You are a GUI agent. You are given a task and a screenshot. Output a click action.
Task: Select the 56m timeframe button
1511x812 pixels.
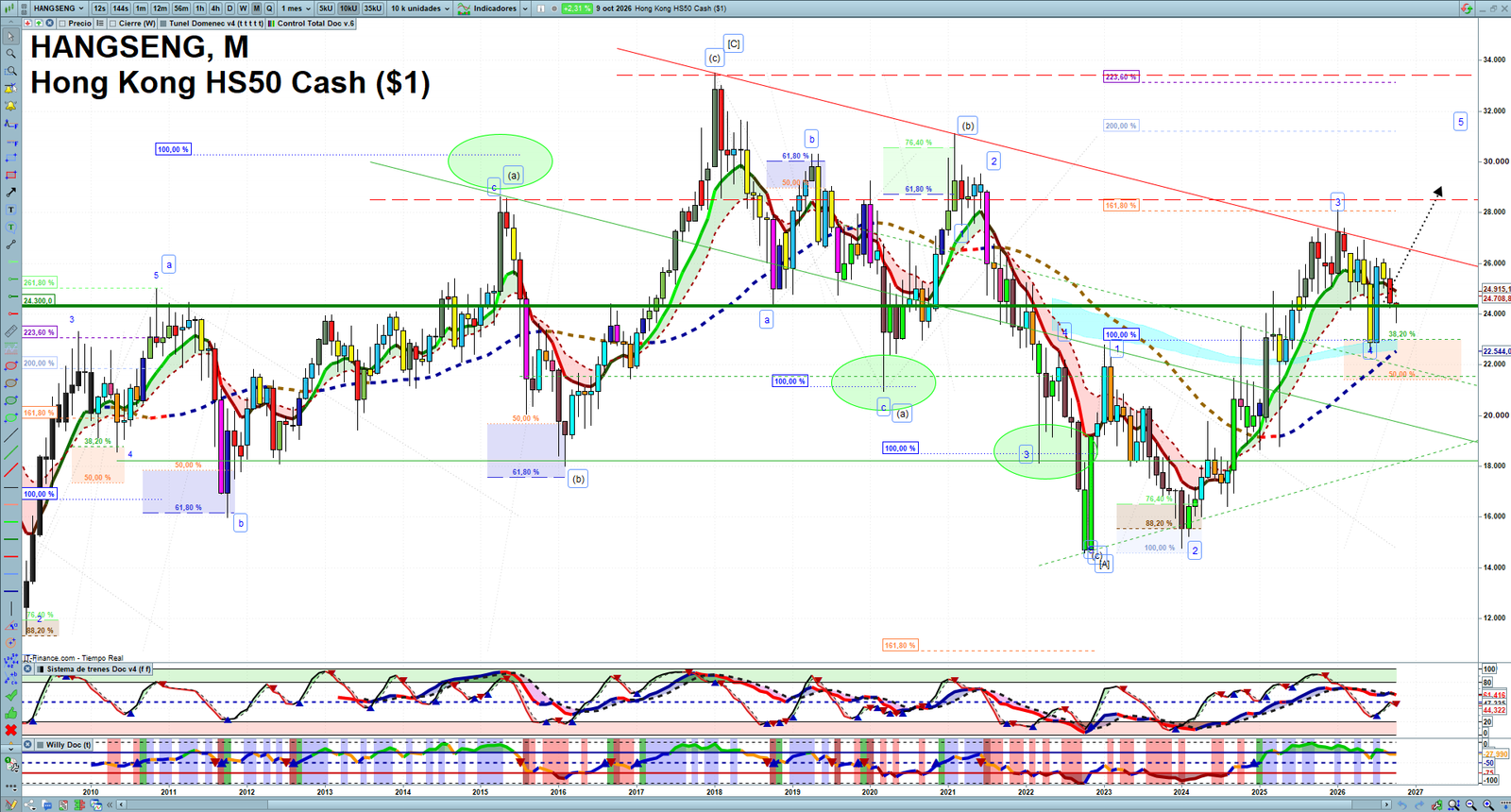[x=181, y=8]
